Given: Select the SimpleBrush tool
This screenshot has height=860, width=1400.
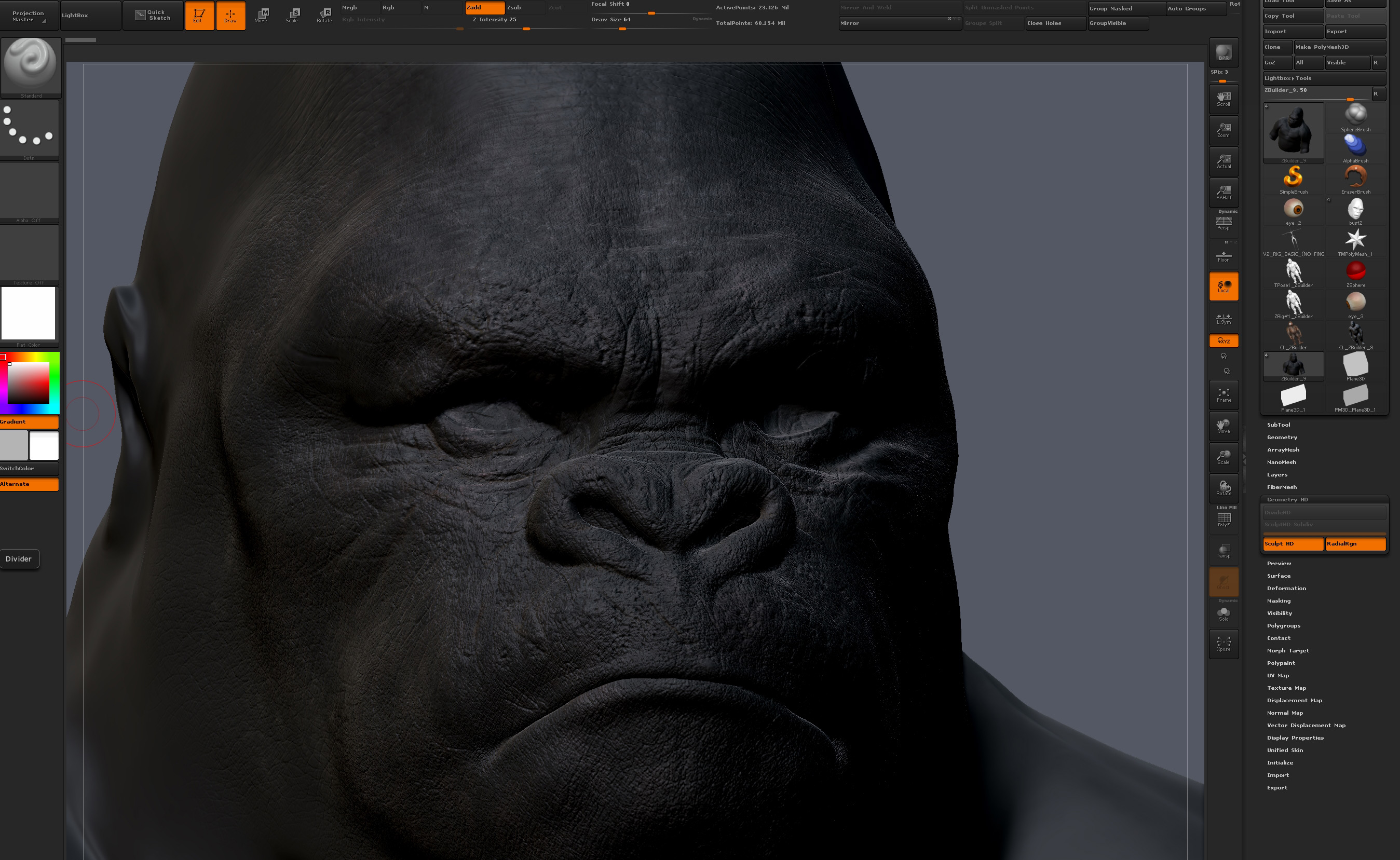Looking at the screenshot, I should (1293, 180).
